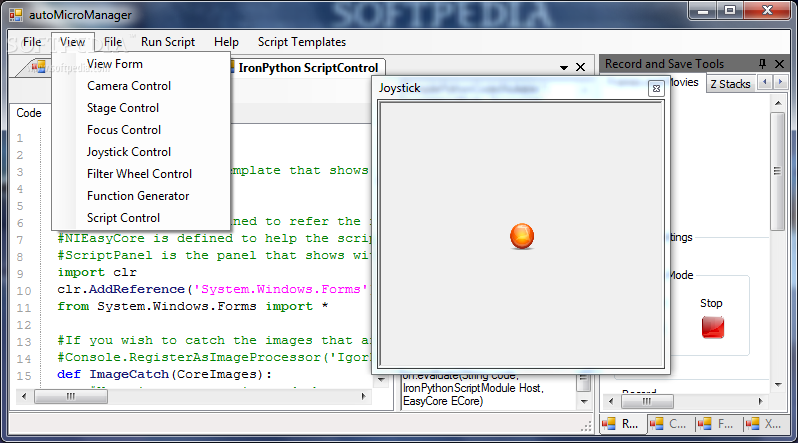This screenshot has height=443, width=798.
Task: Click Record panel scroll-right arrow
Action: point(760,401)
